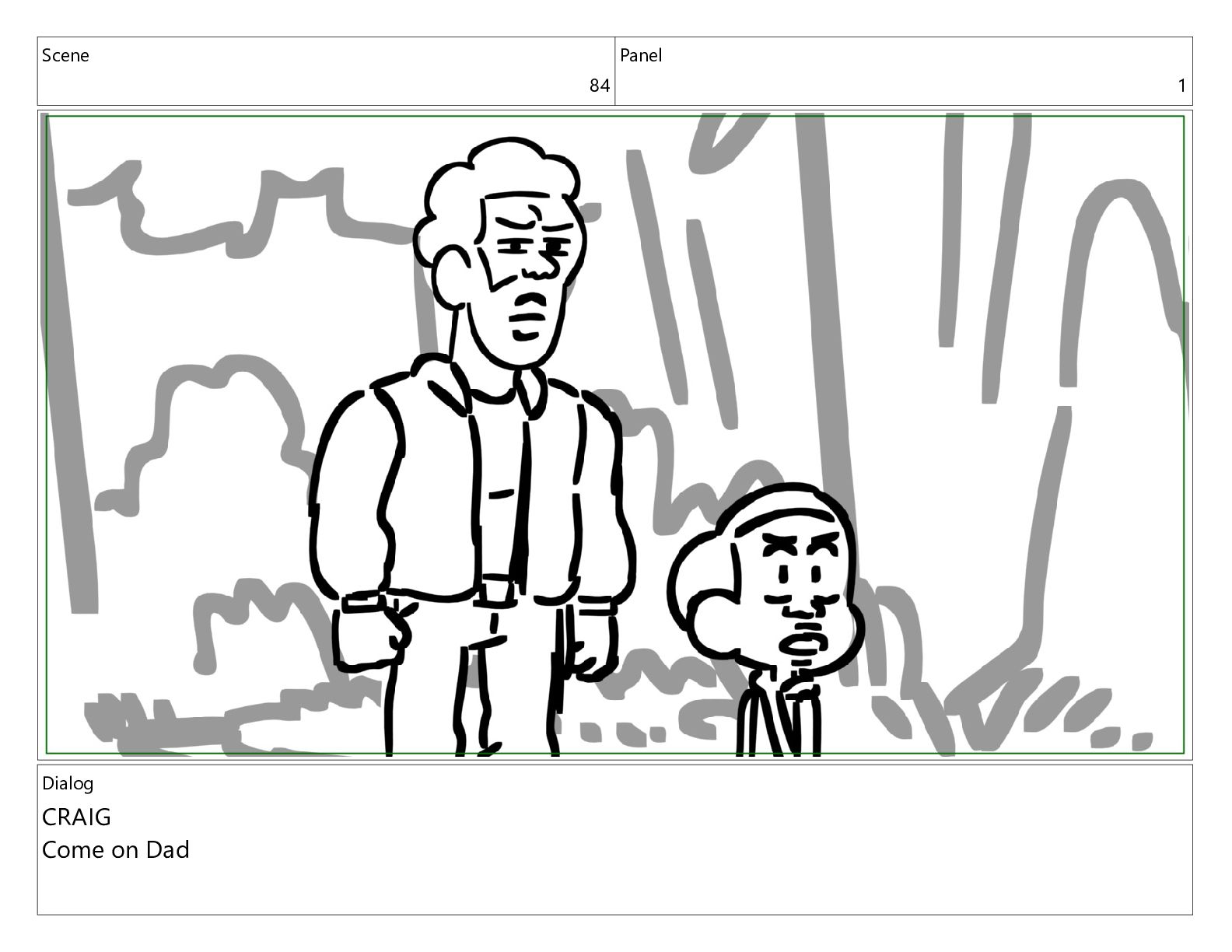Select the Panel header label
Image resolution: width=1232 pixels, height=952 pixels.
(641, 55)
